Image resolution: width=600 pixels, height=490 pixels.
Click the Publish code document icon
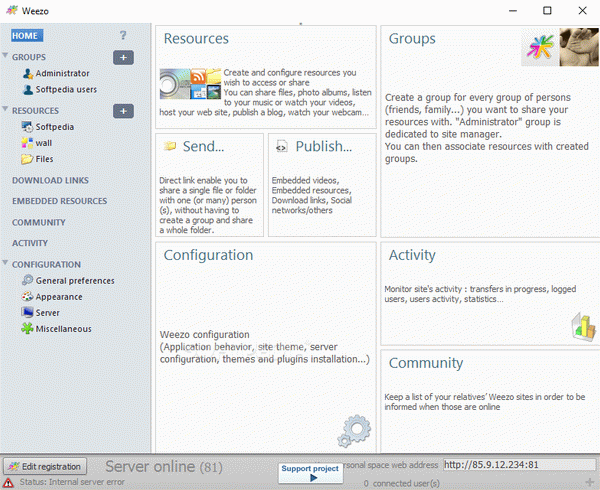pos(282,146)
